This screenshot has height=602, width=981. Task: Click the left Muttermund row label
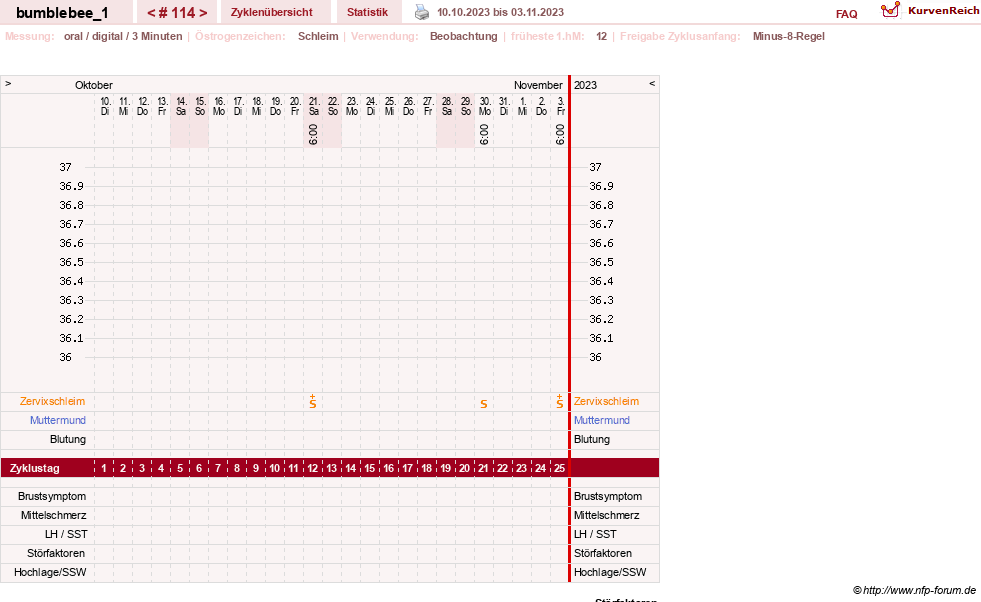click(58, 420)
